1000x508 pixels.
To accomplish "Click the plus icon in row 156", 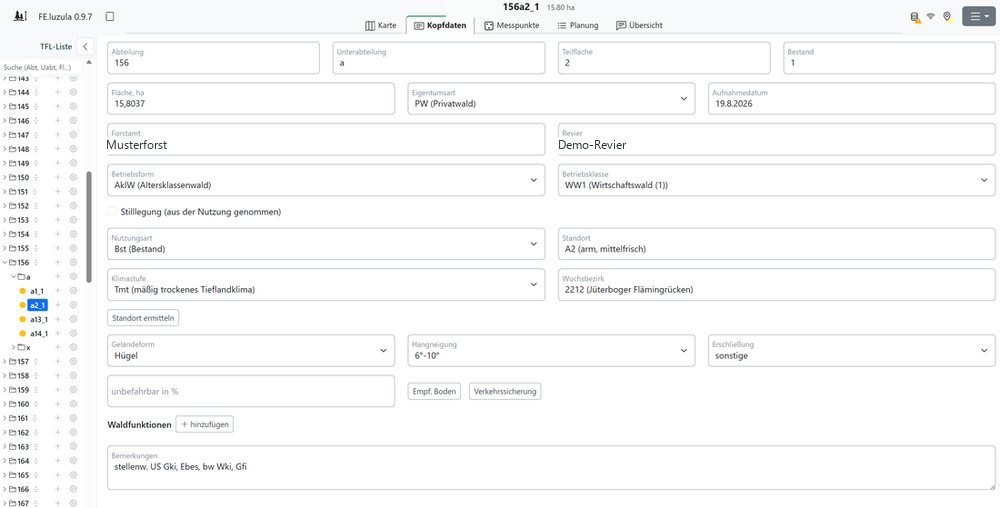I will tap(57, 262).
